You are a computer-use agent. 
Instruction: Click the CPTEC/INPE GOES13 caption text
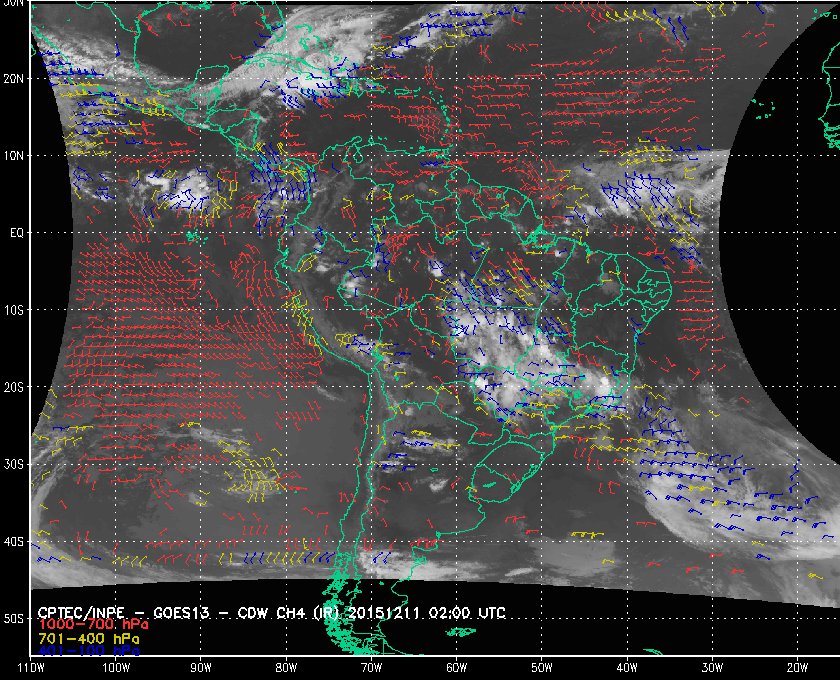272,612
